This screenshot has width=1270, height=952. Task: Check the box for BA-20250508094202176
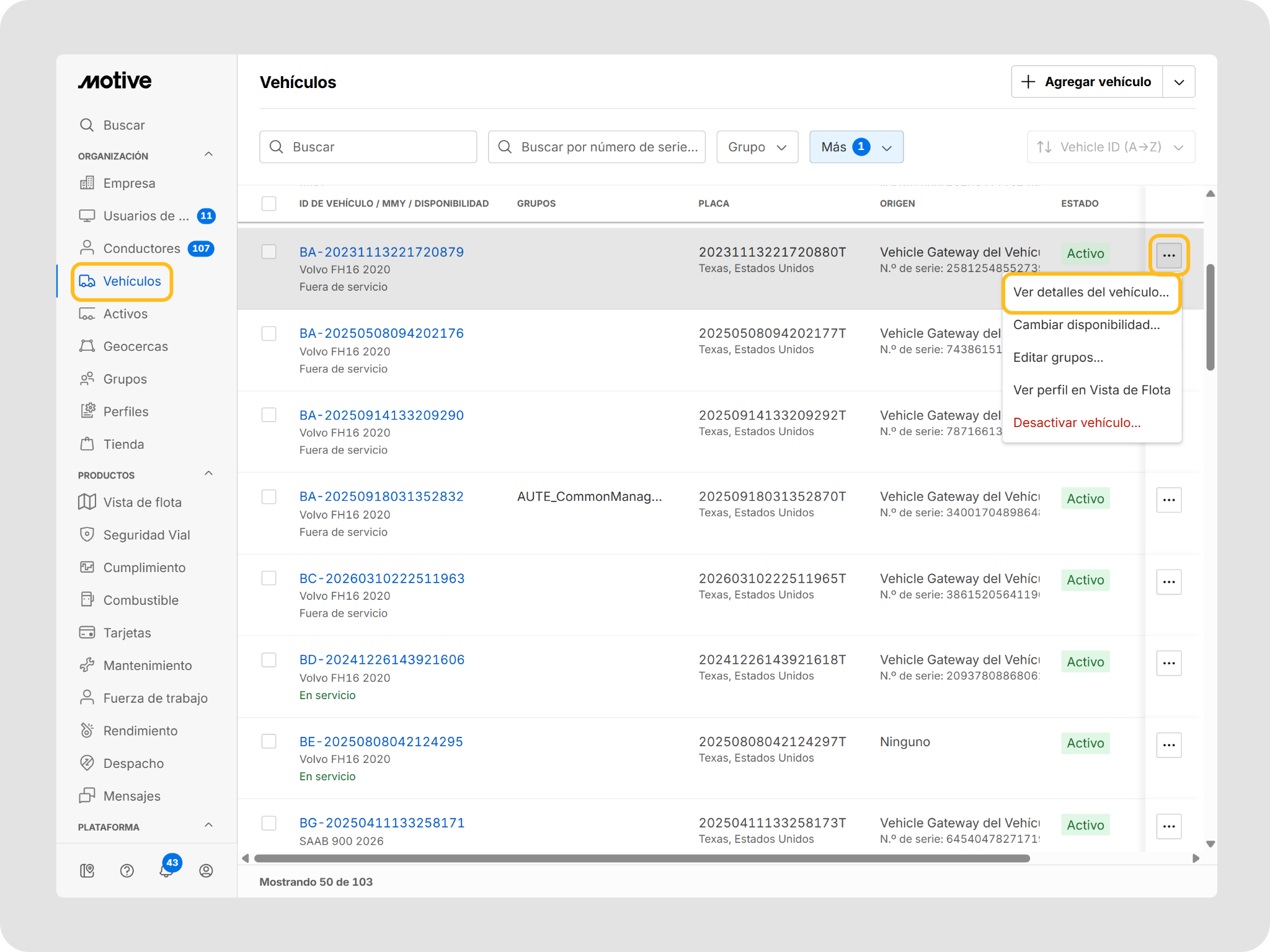269,333
